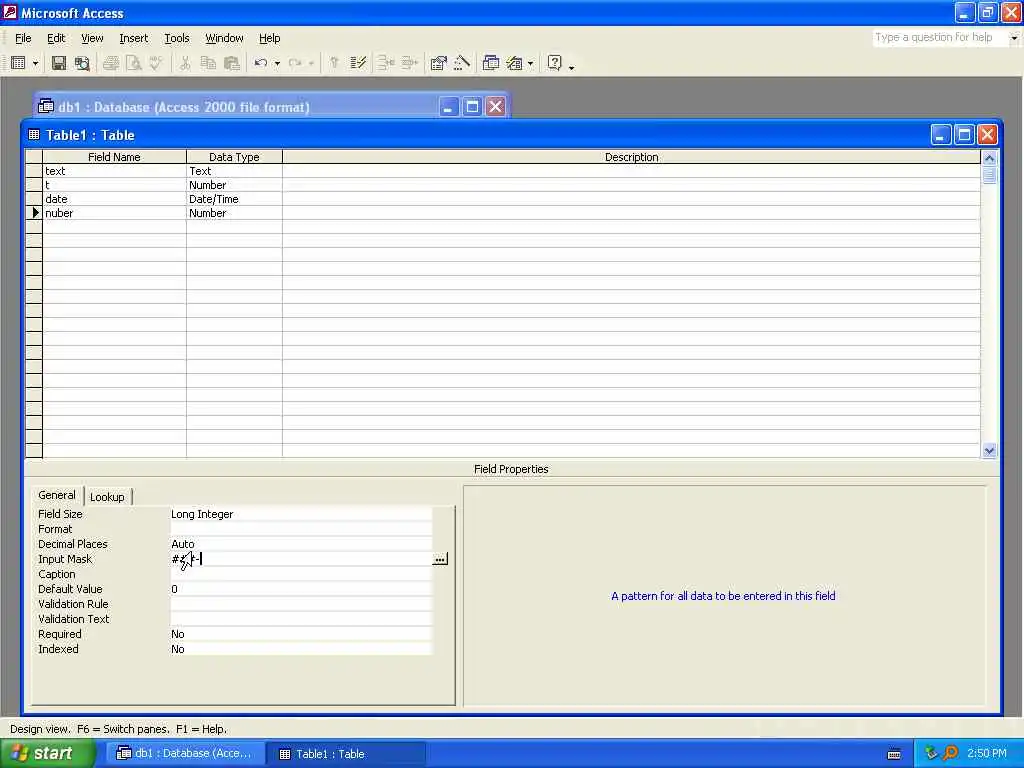The height and width of the screenshot is (768, 1024).
Task: Open the help question box dropdown
Action: click(x=1014, y=38)
